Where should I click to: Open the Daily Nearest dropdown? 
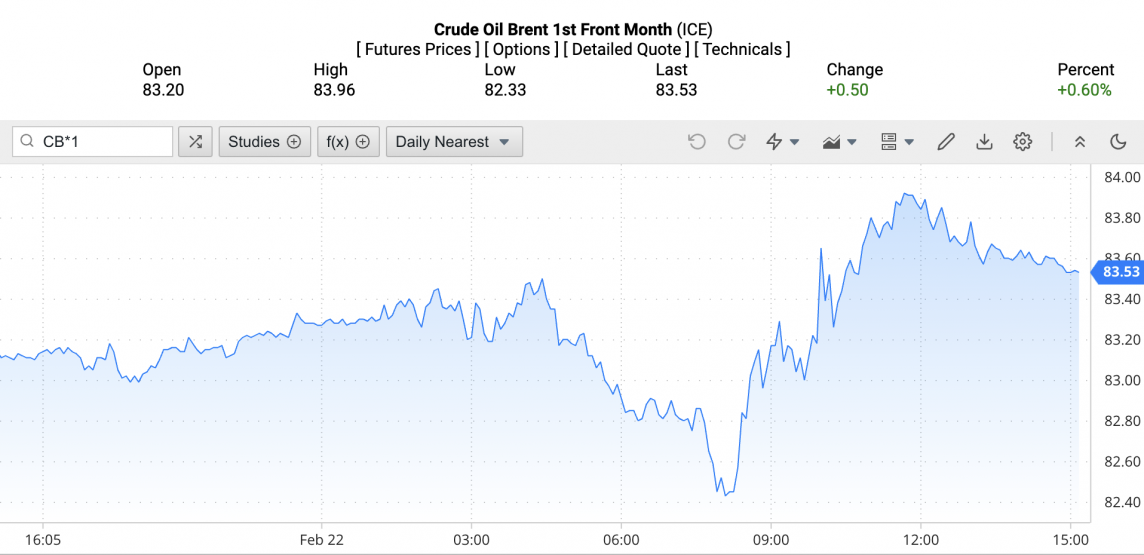(x=454, y=142)
